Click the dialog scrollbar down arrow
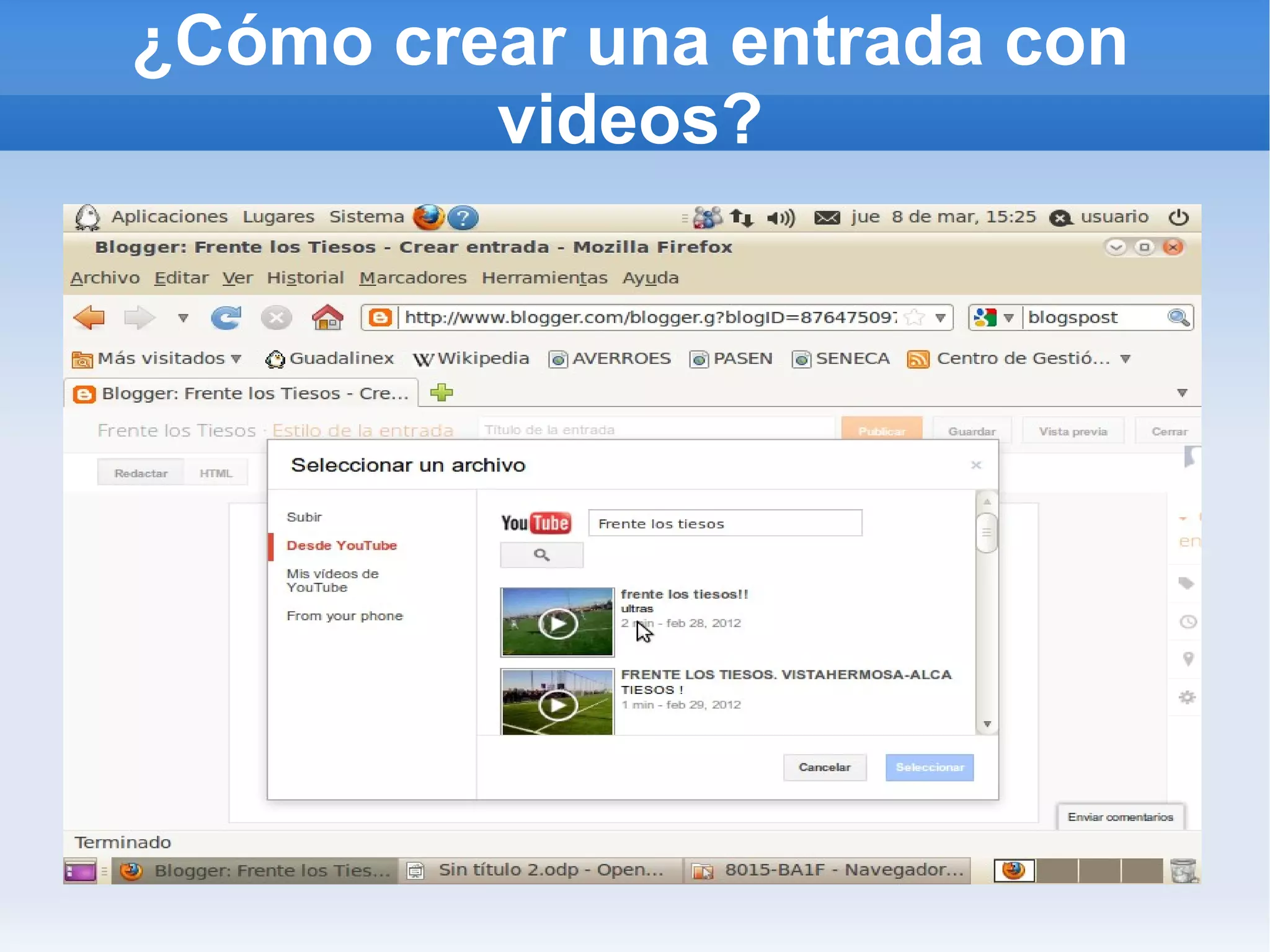This screenshot has width=1270, height=952. [987, 724]
